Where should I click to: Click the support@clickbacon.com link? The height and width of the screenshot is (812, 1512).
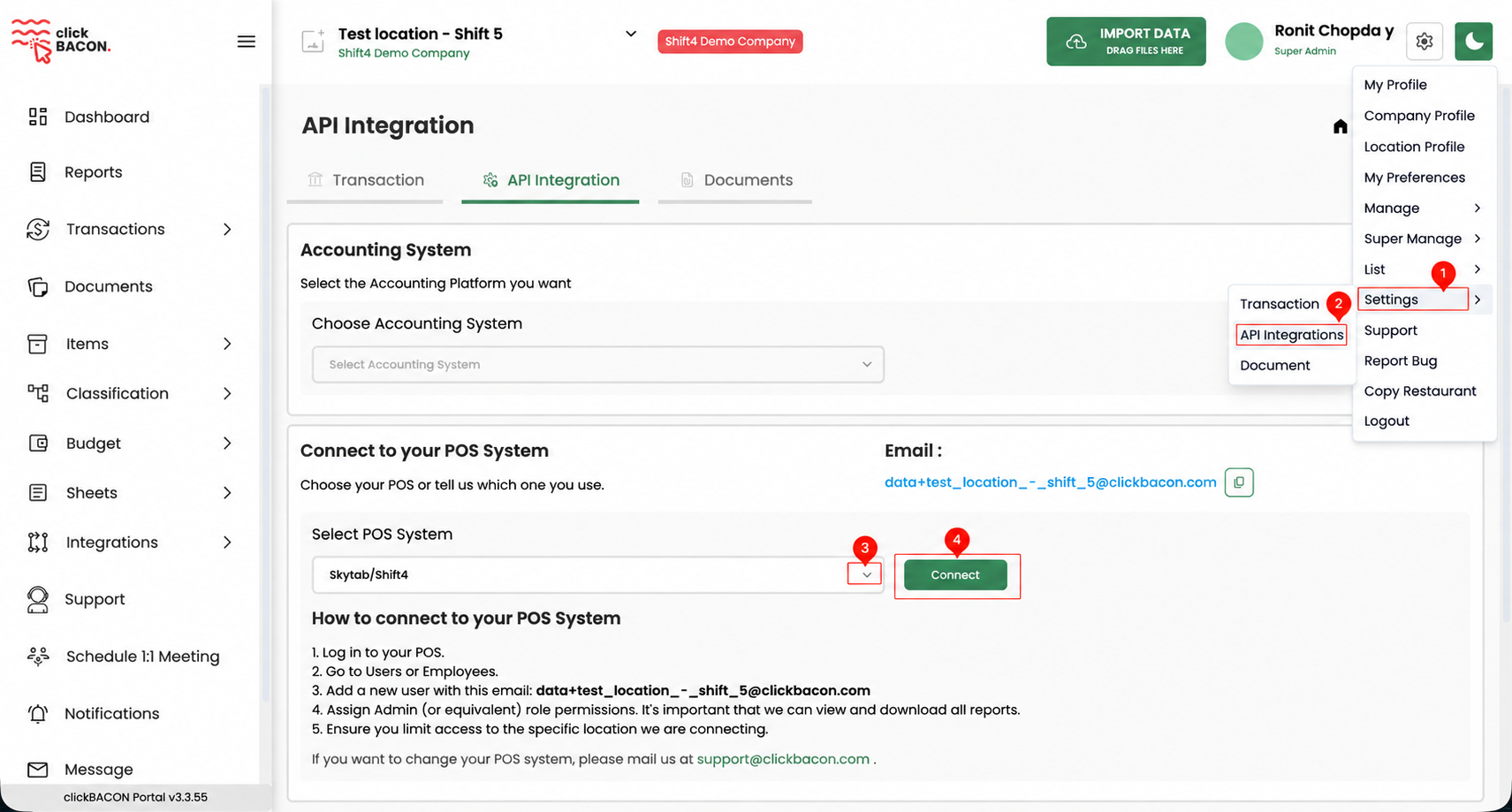[x=783, y=759]
